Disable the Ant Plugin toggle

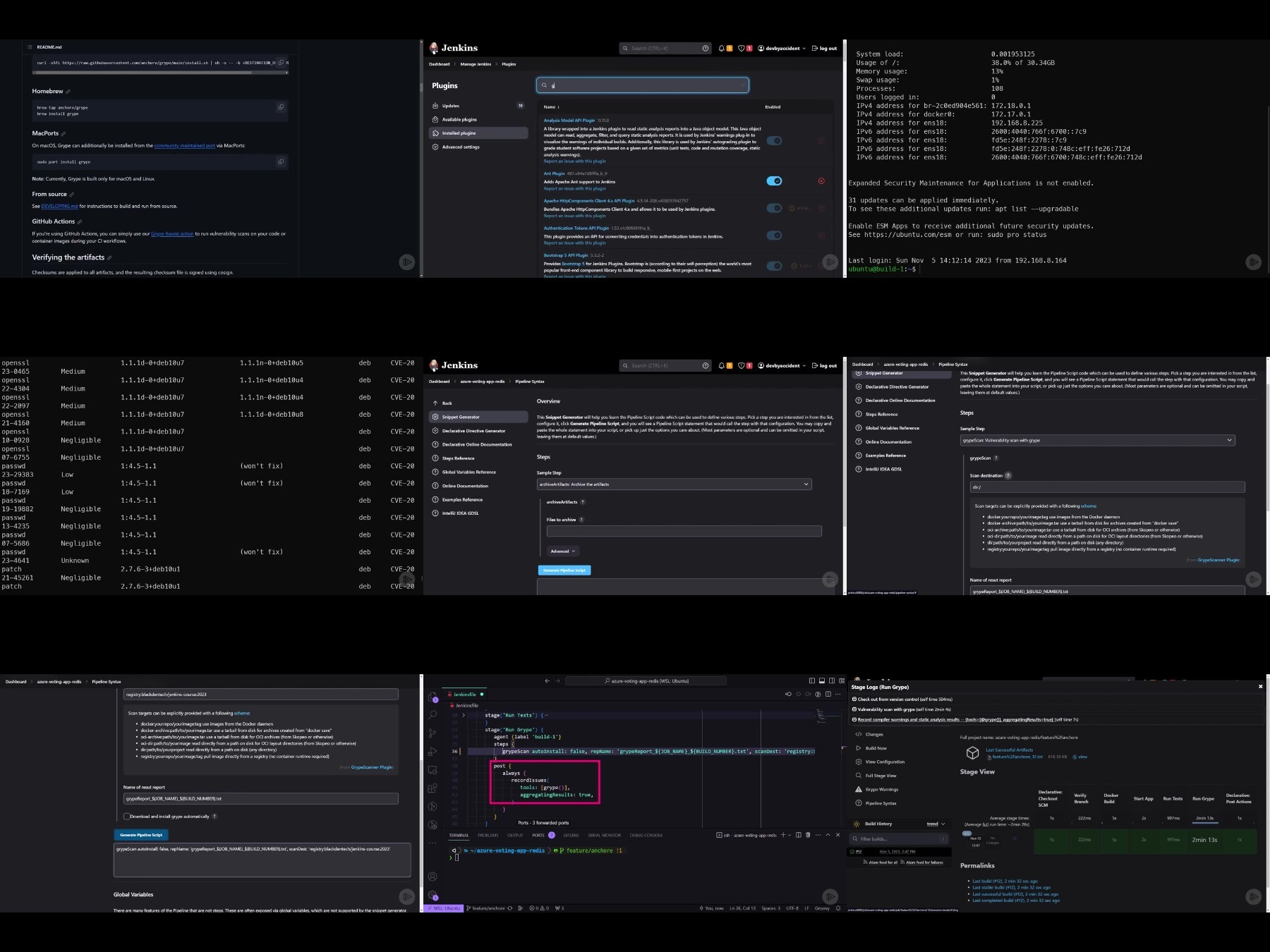point(774,181)
